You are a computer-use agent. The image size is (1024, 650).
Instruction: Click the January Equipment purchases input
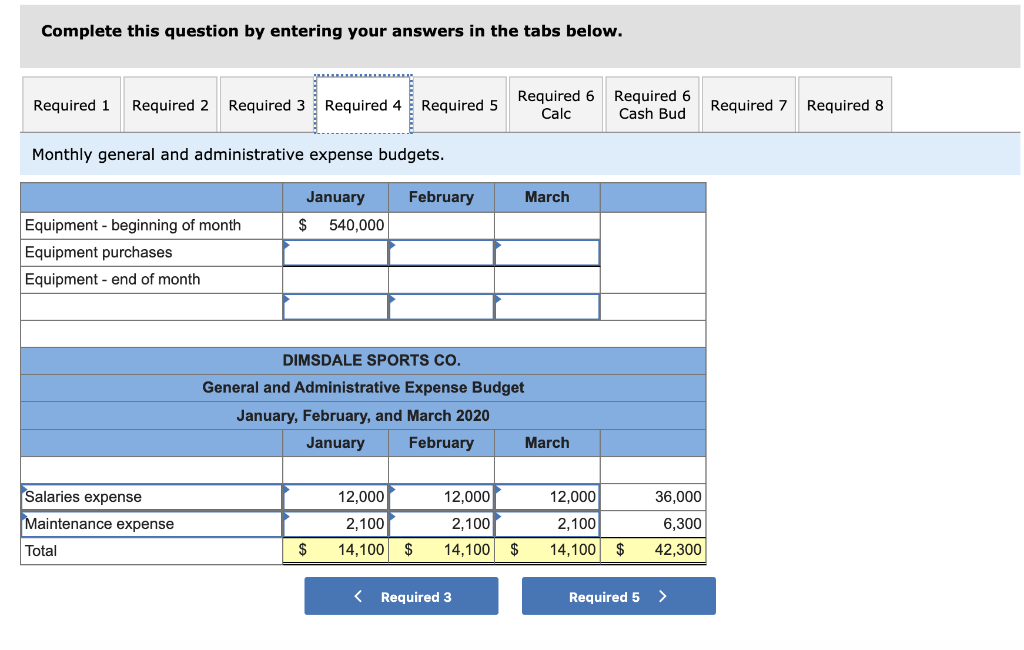[336, 253]
